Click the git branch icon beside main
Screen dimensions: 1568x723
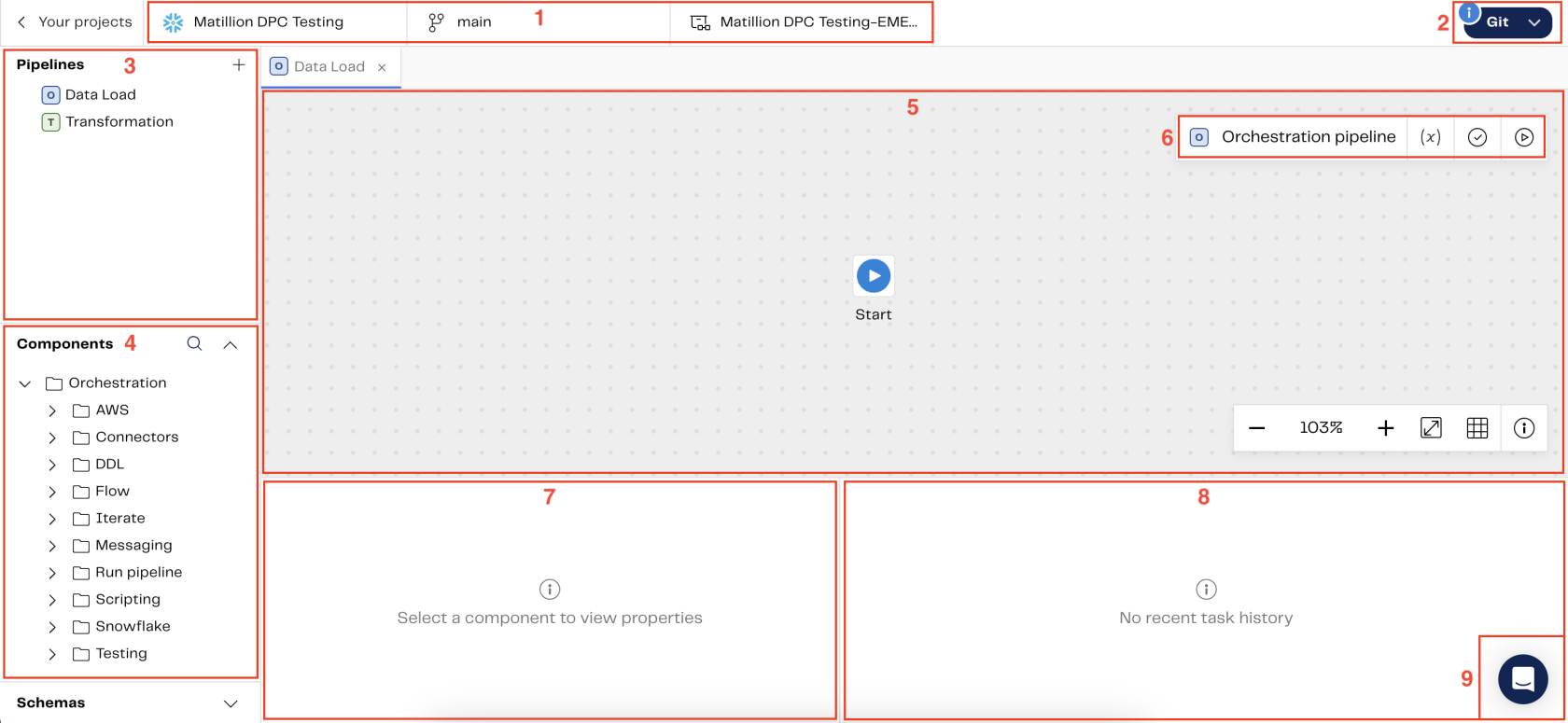[436, 22]
